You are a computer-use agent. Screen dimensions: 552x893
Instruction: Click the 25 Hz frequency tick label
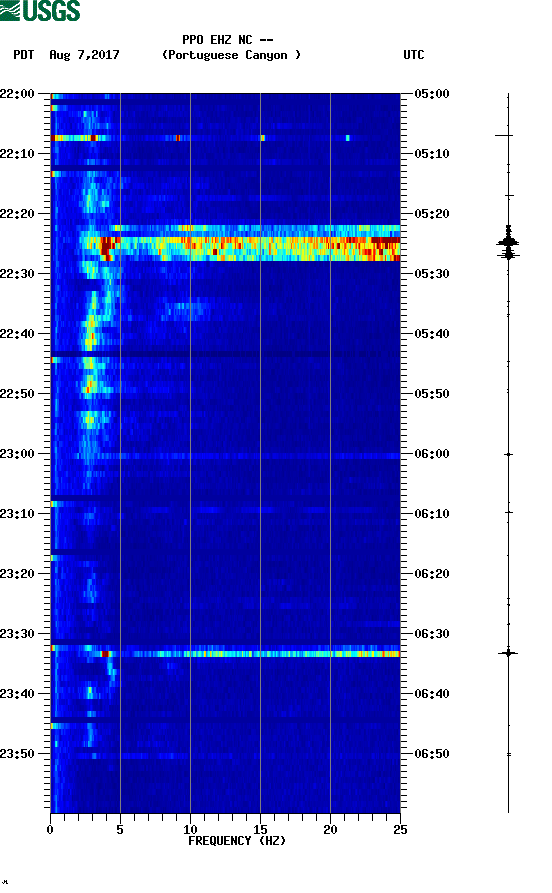point(400,830)
